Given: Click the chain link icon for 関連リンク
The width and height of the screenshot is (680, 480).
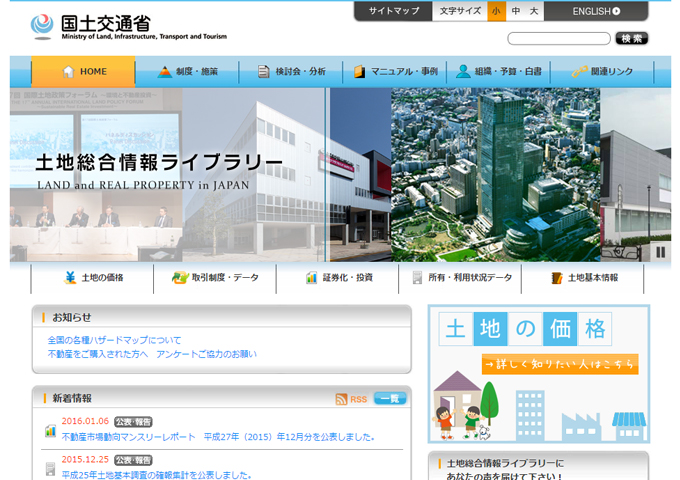Looking at the screenshot, I should [580, 72].
